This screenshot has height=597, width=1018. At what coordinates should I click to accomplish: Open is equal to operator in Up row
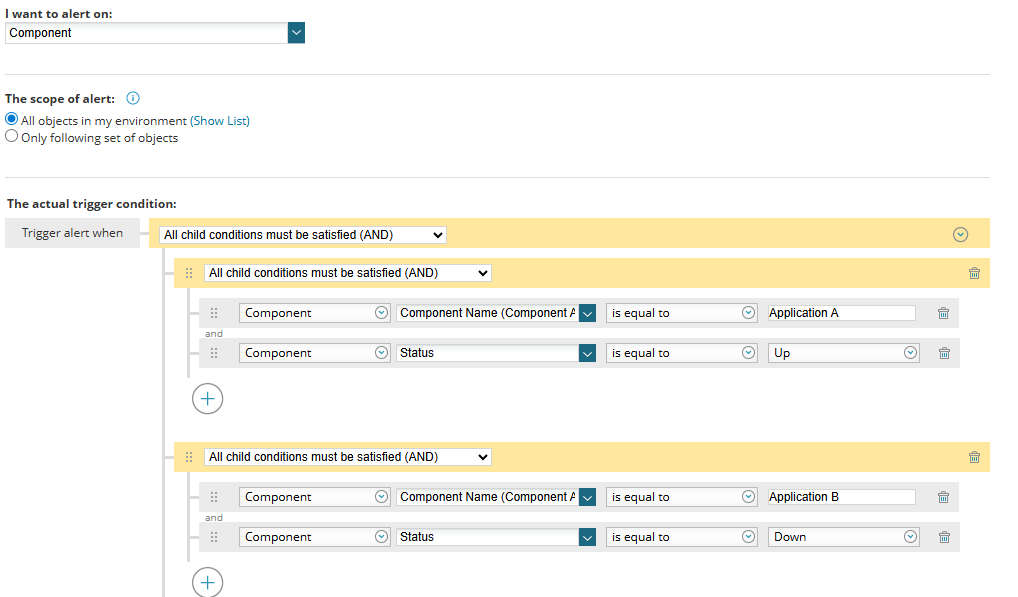682,353
